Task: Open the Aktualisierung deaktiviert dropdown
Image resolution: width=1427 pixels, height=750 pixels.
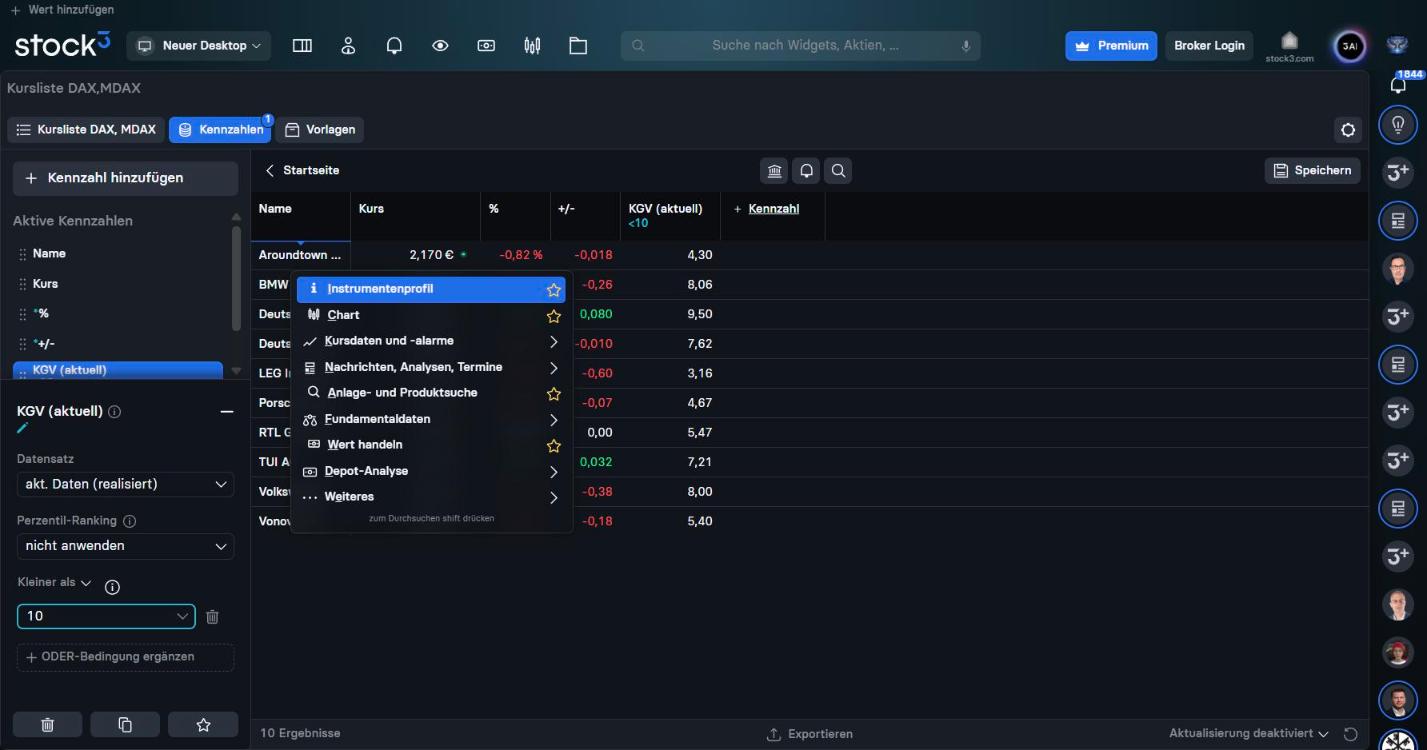Action: 1248,734
